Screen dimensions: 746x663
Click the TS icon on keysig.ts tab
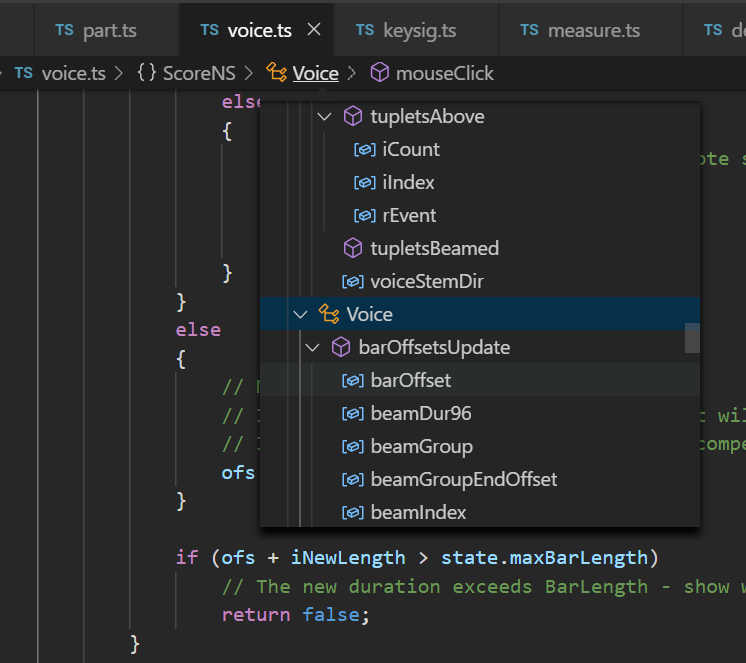pos(365,30)
